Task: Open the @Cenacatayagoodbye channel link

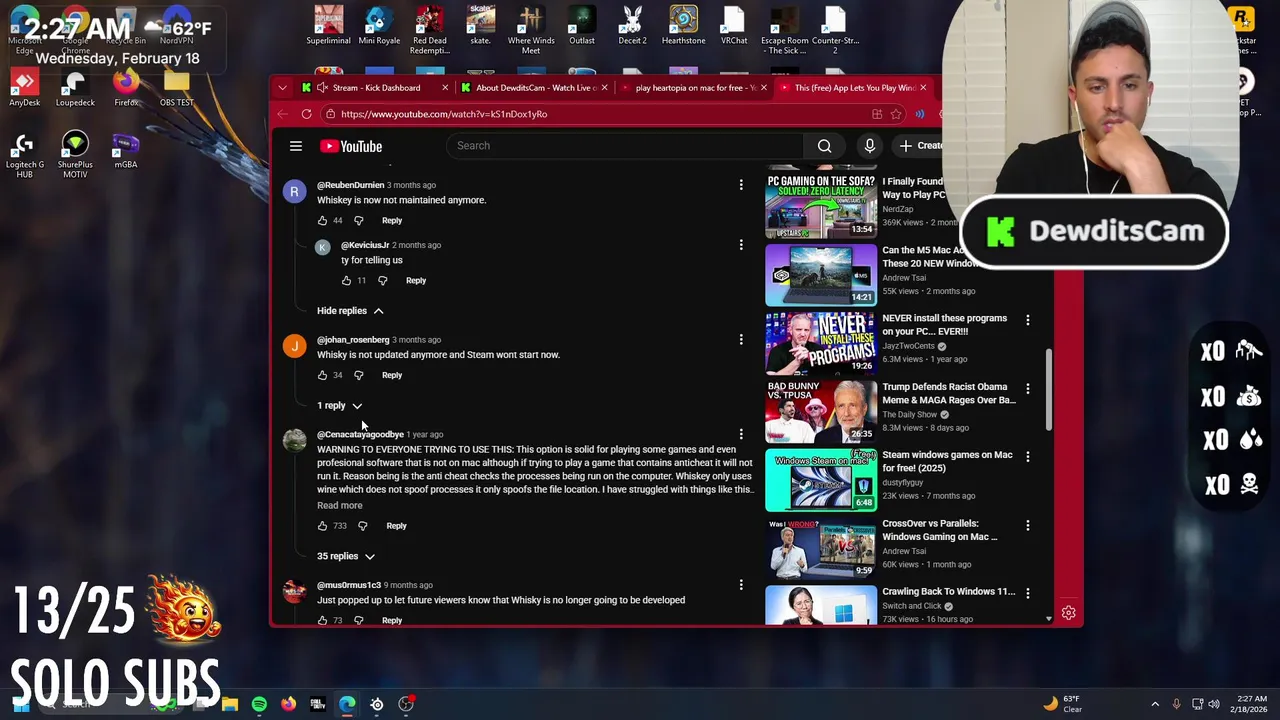Action: (x=360, y=434)
